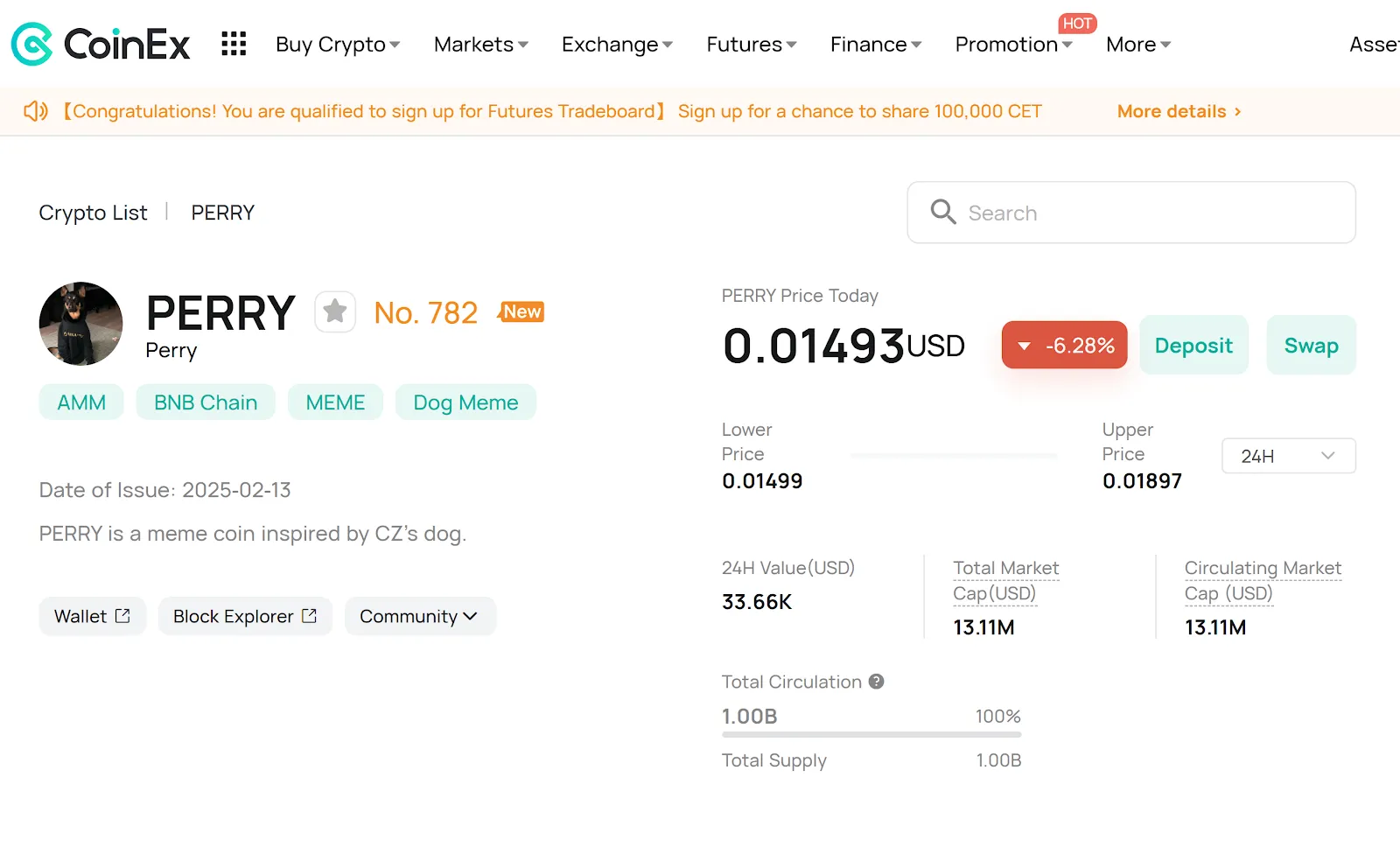Focus the Search input field
1400x847 pixels.
pos(1131,213)
